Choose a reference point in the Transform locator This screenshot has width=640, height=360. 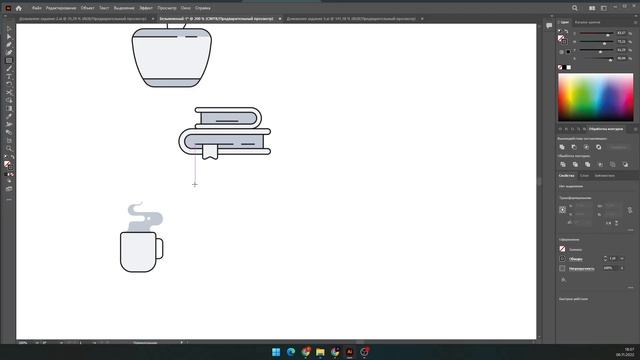tap(562, 210)
